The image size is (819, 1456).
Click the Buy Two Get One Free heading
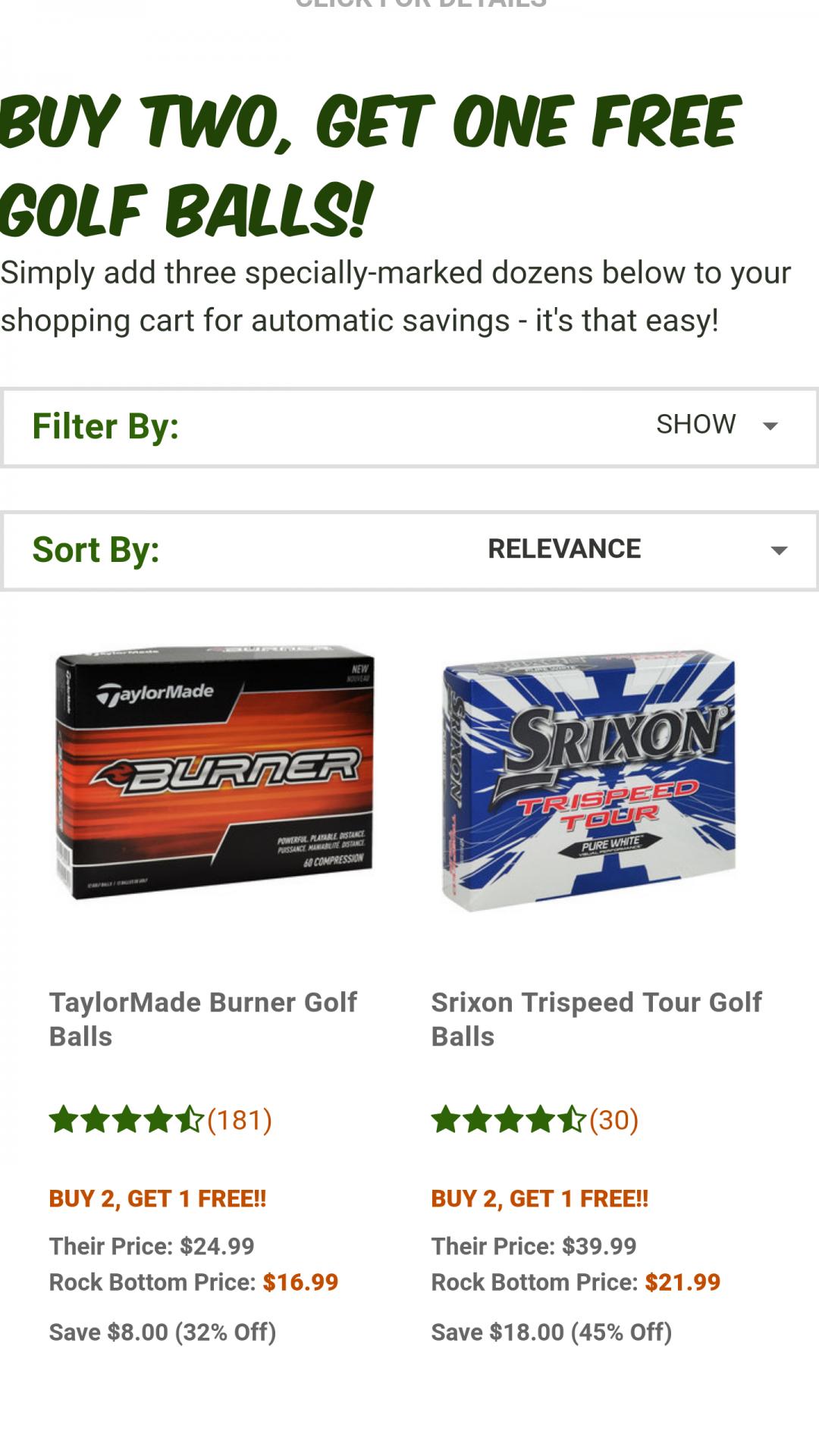point(369,165)
